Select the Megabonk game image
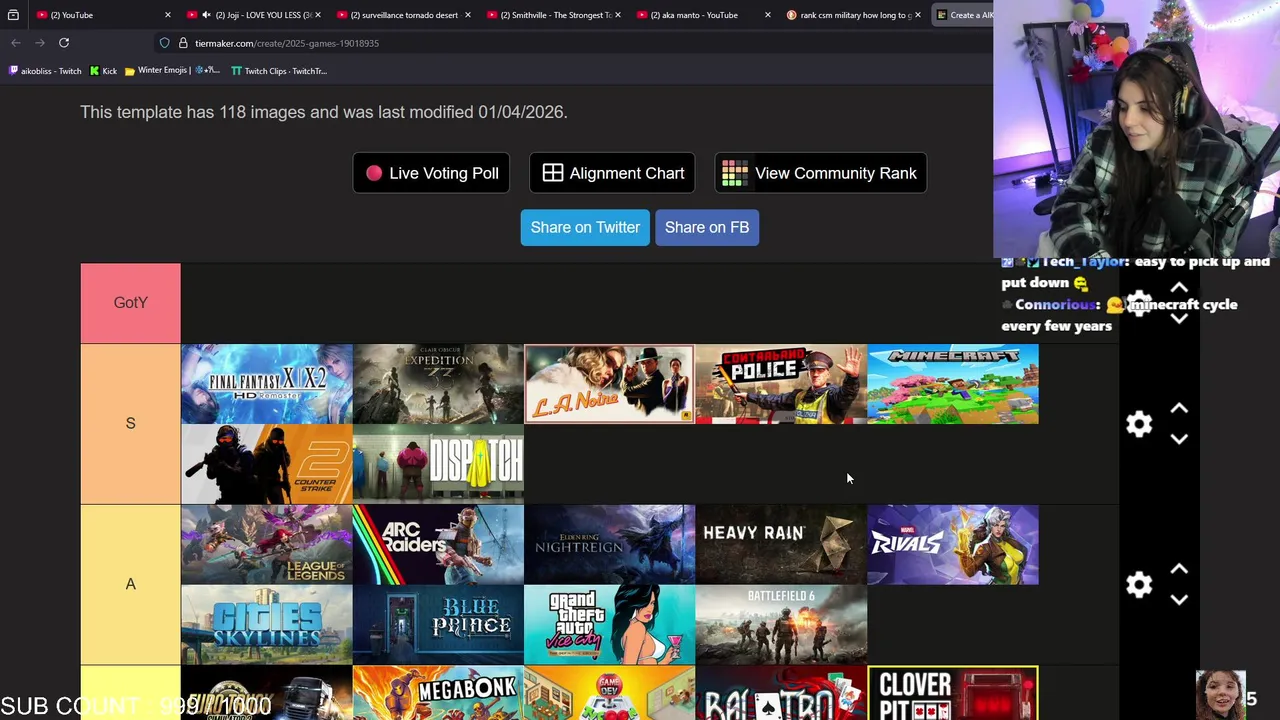1280x720 pixels. pos(438,693)
